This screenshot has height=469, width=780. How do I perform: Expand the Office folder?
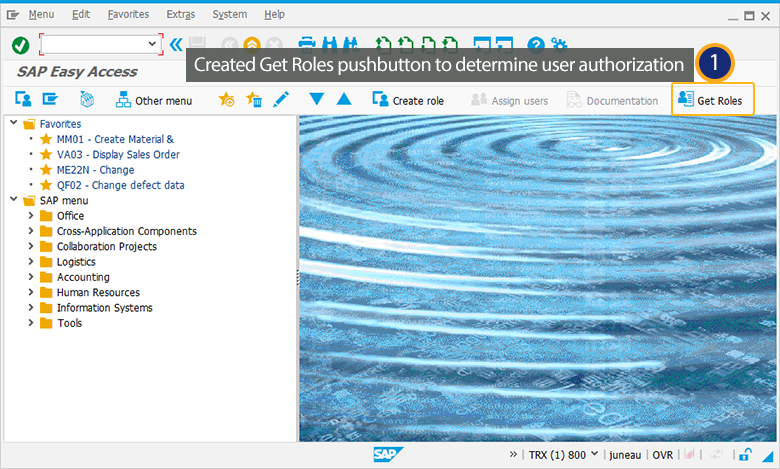pos(31,215)
